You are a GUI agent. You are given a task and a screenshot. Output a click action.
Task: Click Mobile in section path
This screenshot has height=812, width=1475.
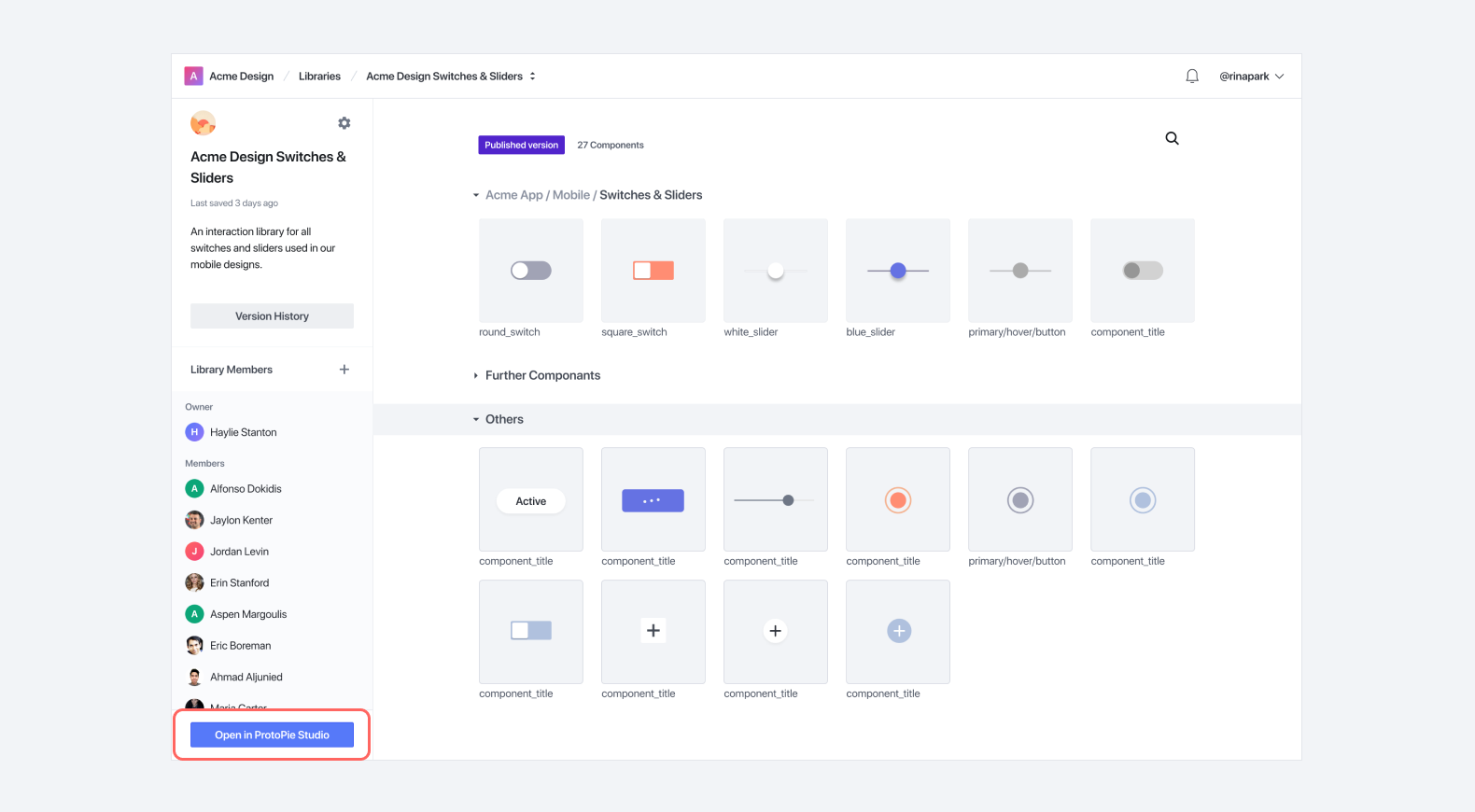click(x=571, y=195)
